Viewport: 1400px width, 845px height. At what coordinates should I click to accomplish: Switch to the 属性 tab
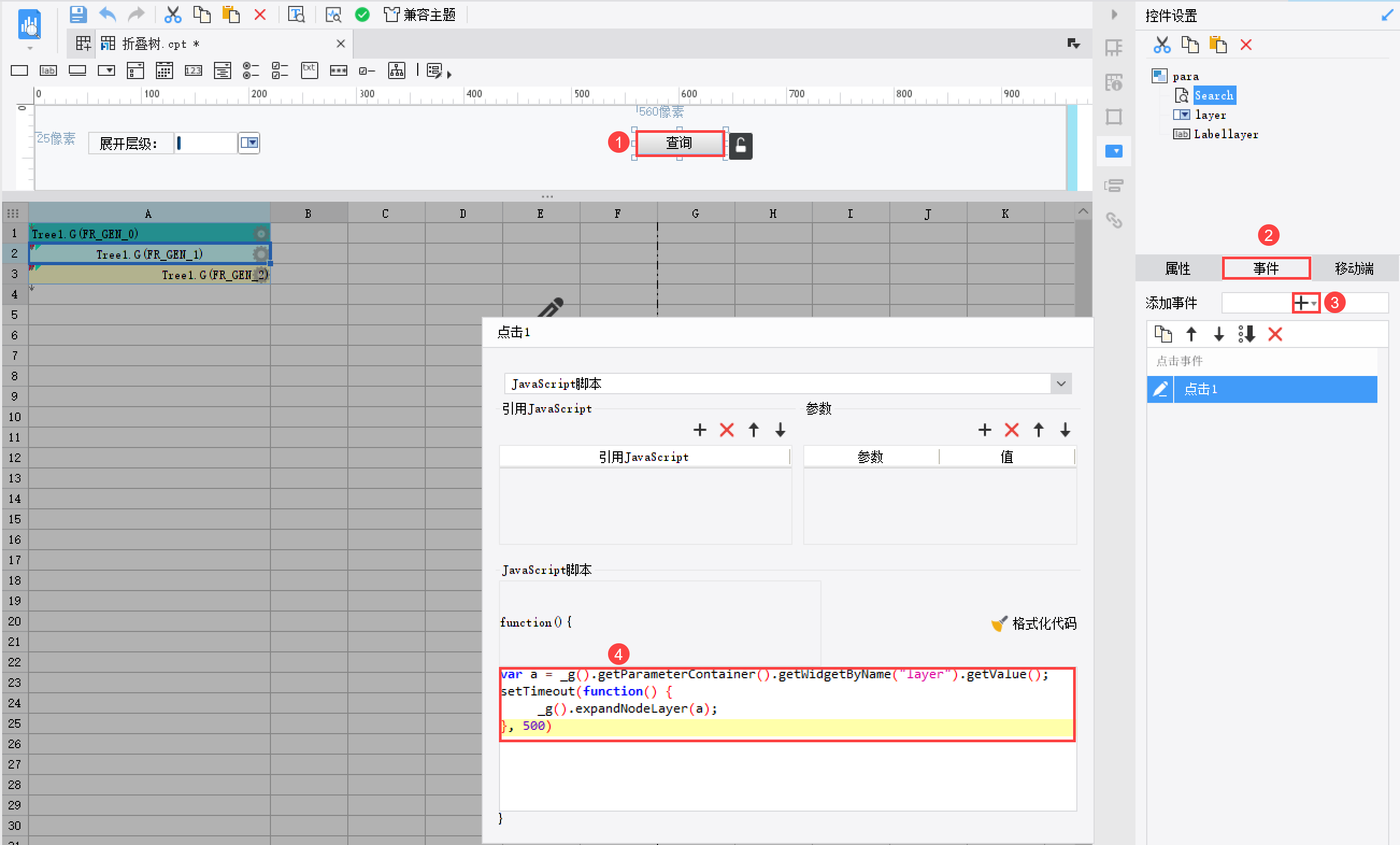pyautogui.click(x=1177, y=268)
